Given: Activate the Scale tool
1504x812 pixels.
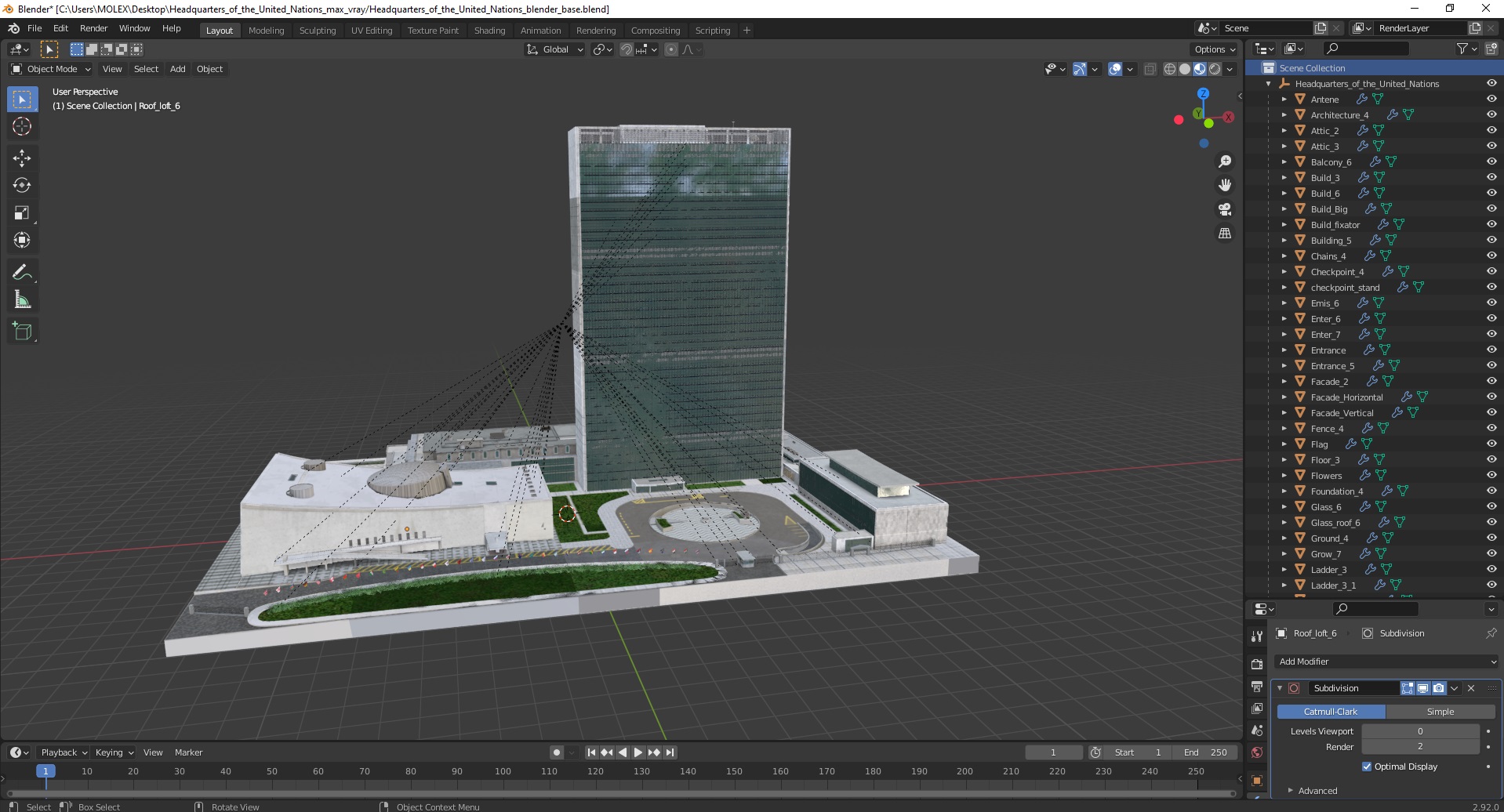Looking at the screenshot, I should click(x=22, y=212).
